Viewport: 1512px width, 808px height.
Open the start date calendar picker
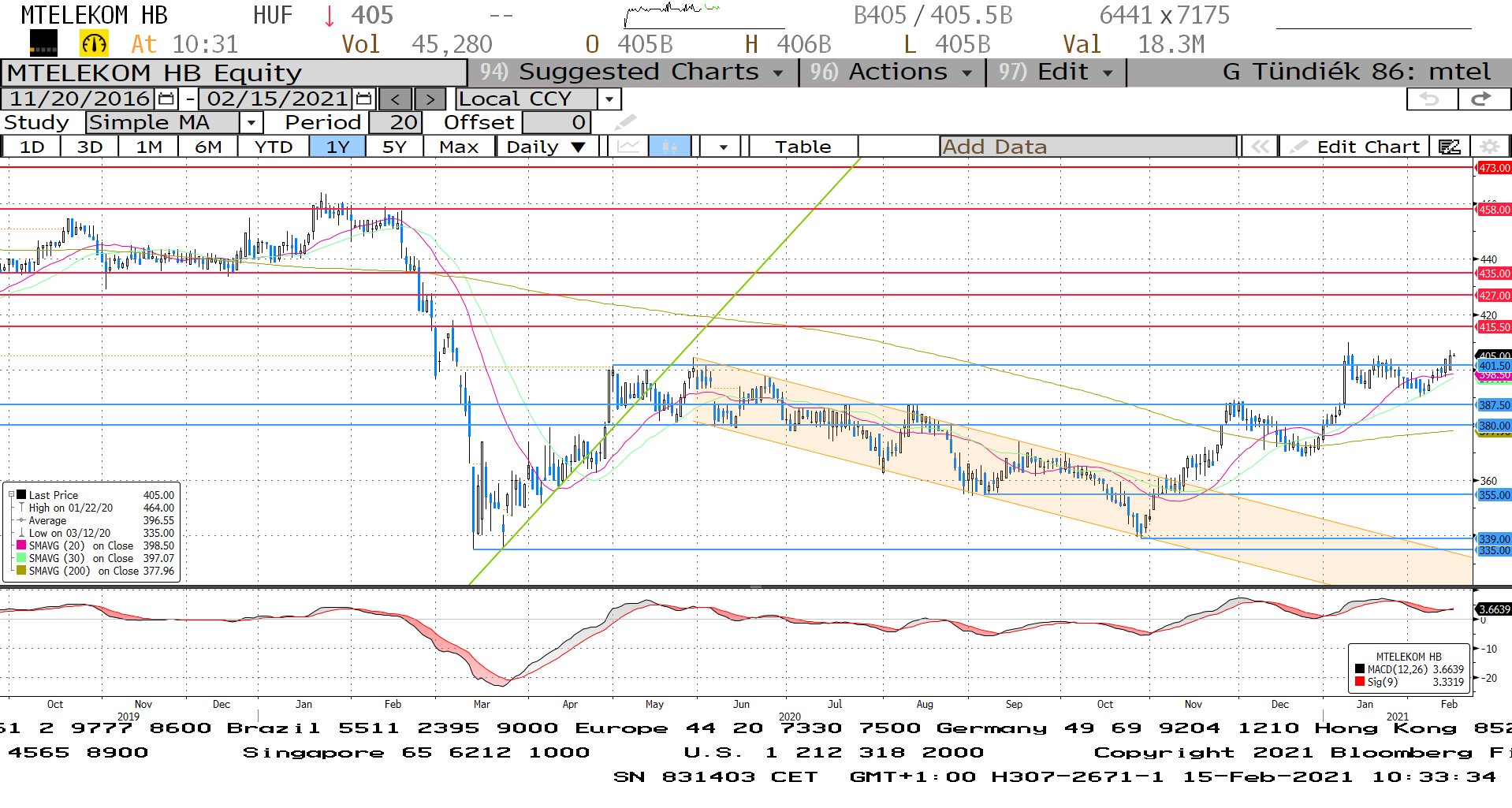pos(166,99)
